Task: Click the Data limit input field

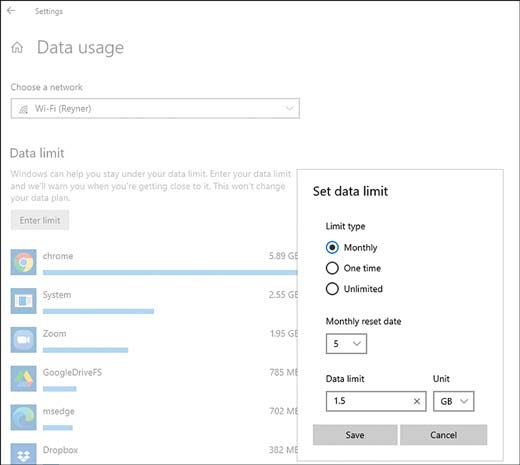Action: 376,401
